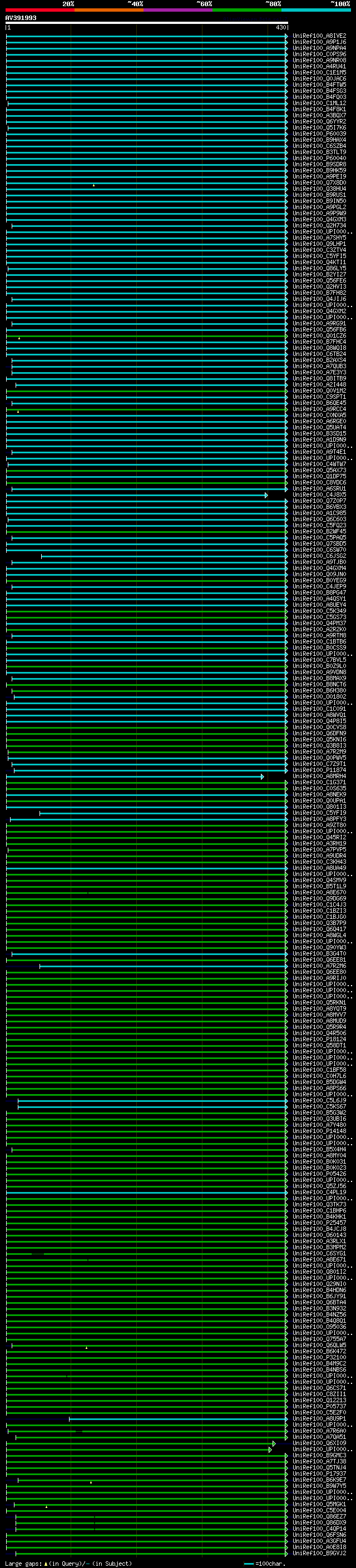Open the UniRef100_C1G371 entry

pos(319,782)
